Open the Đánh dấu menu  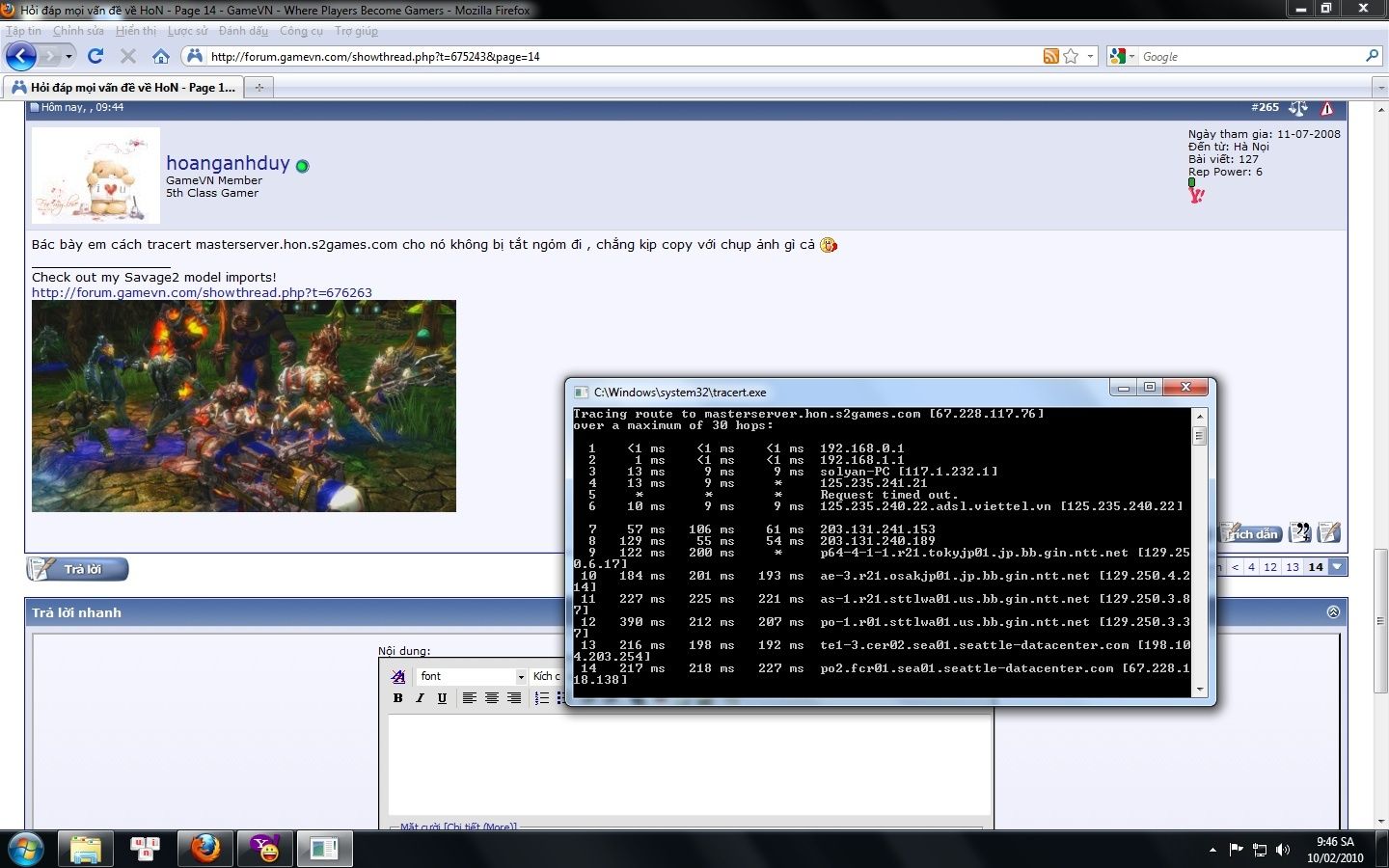[243, 31]
